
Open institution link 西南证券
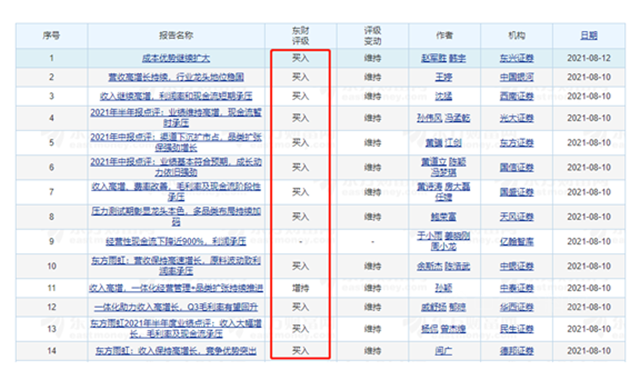click(517, 96)
